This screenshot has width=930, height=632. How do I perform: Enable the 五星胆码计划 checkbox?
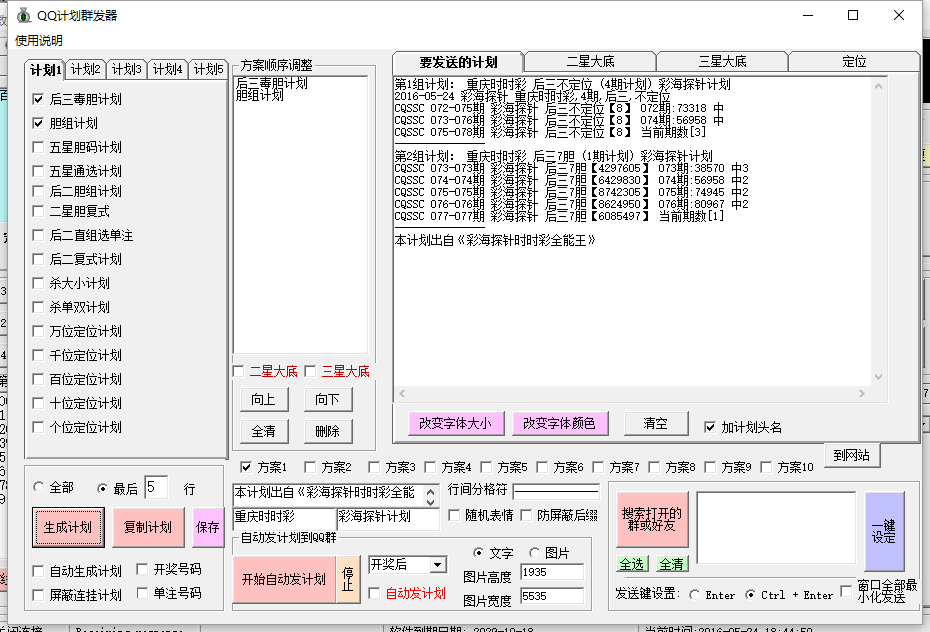pos(38,147)
